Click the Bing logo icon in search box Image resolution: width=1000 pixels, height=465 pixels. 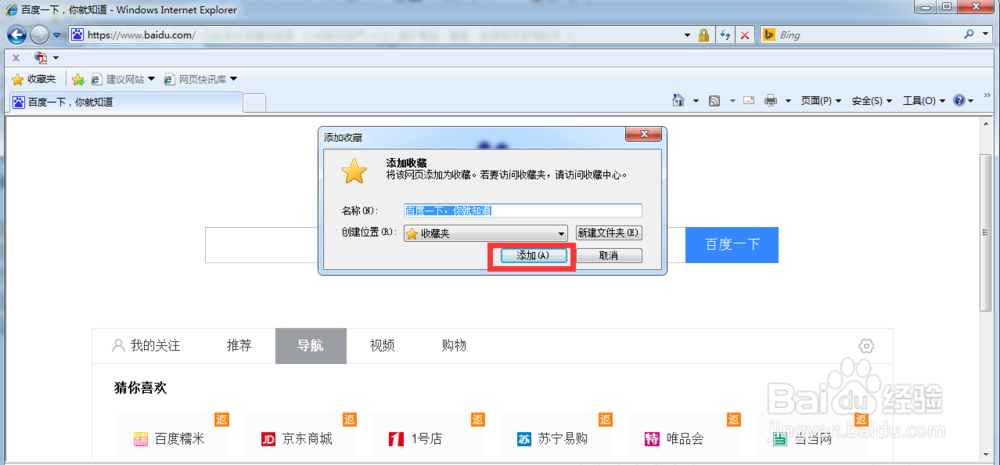point(769,35)
